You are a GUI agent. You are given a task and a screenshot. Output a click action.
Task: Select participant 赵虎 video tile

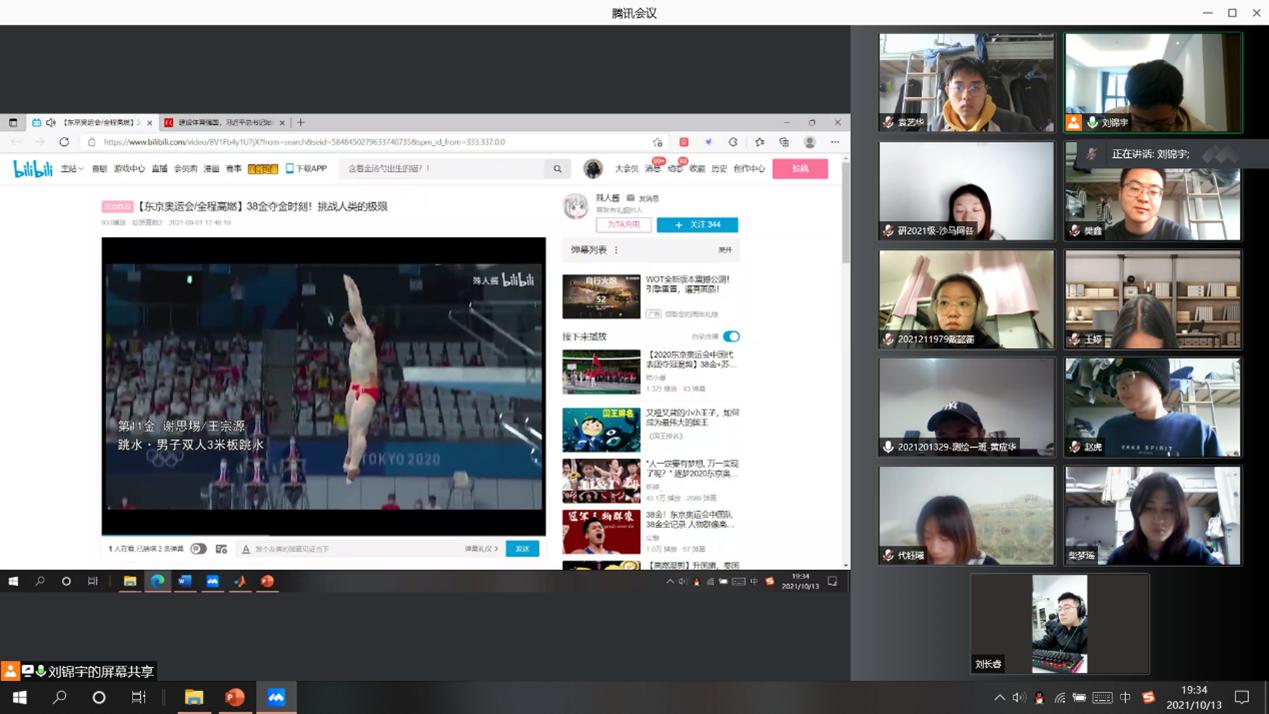[1153, 407]
